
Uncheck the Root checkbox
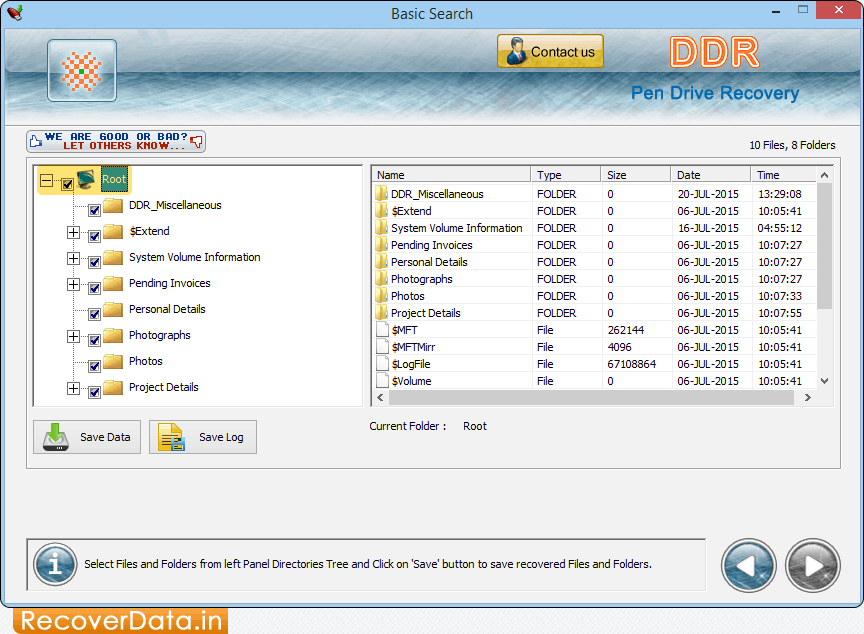(x=67, y=185)
